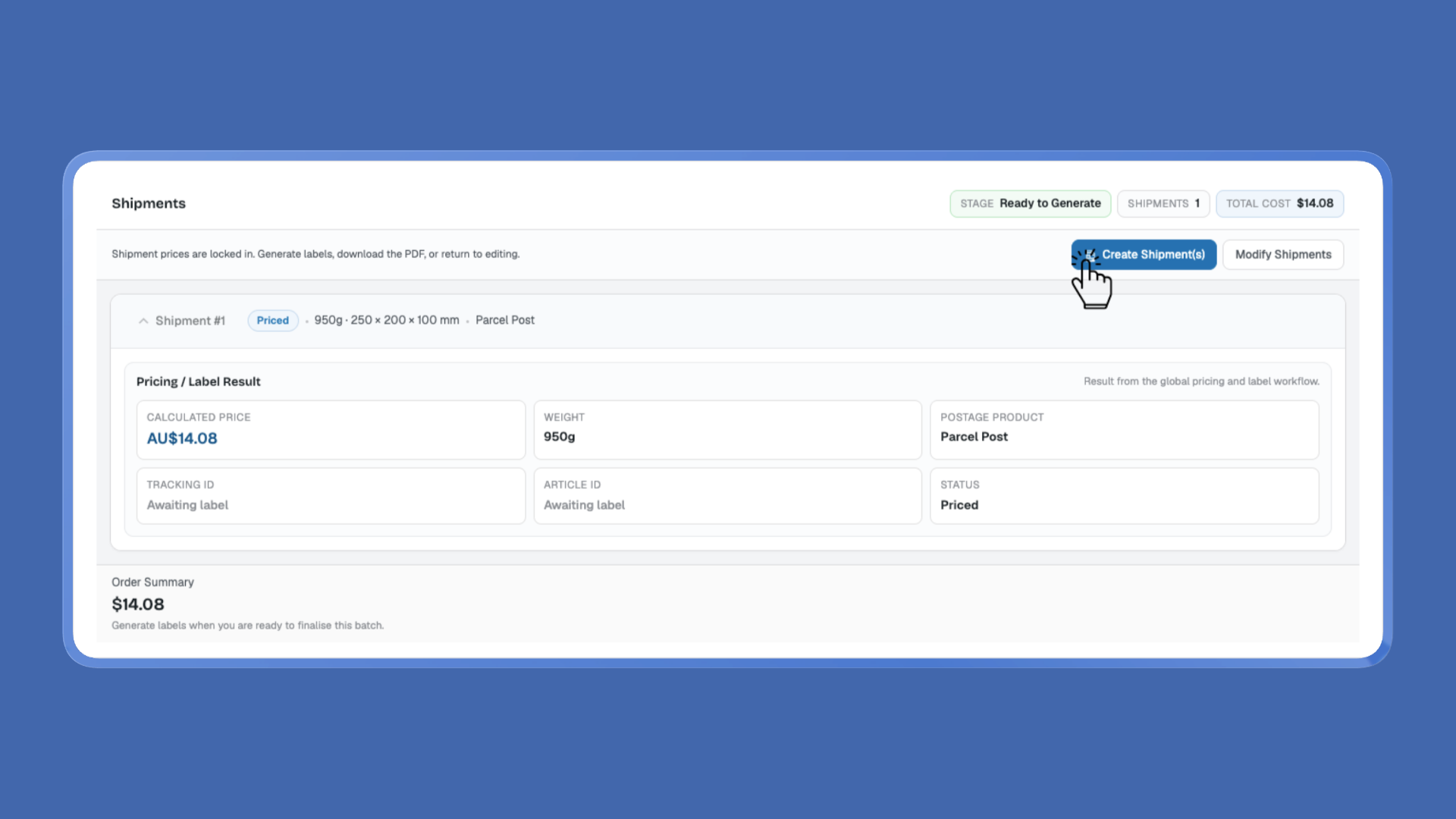Select Article ID Awaiting label text
The width and height of the screenshot is (1456, 819).
[585, 505]
